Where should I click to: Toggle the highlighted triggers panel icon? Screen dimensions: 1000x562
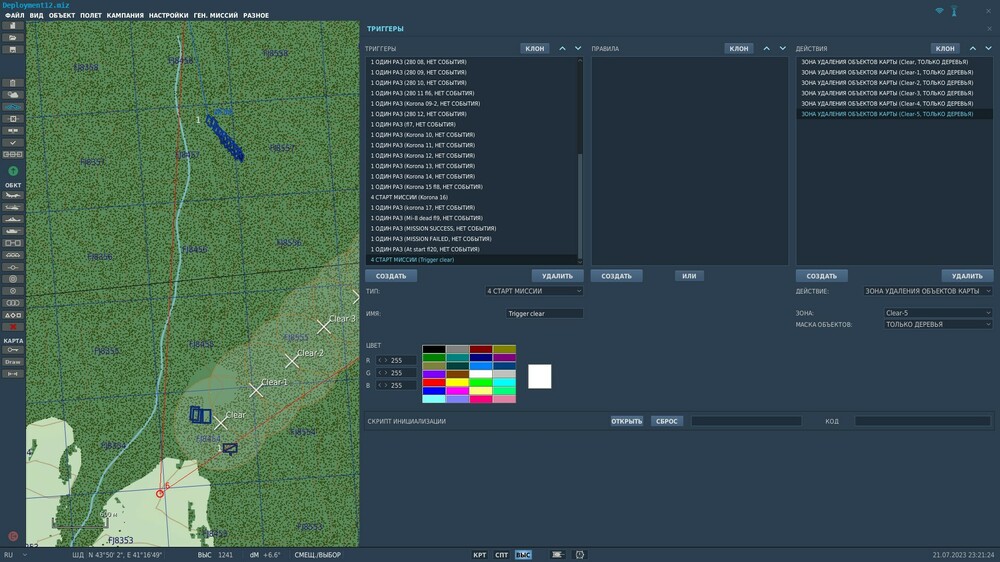(13, 107)
